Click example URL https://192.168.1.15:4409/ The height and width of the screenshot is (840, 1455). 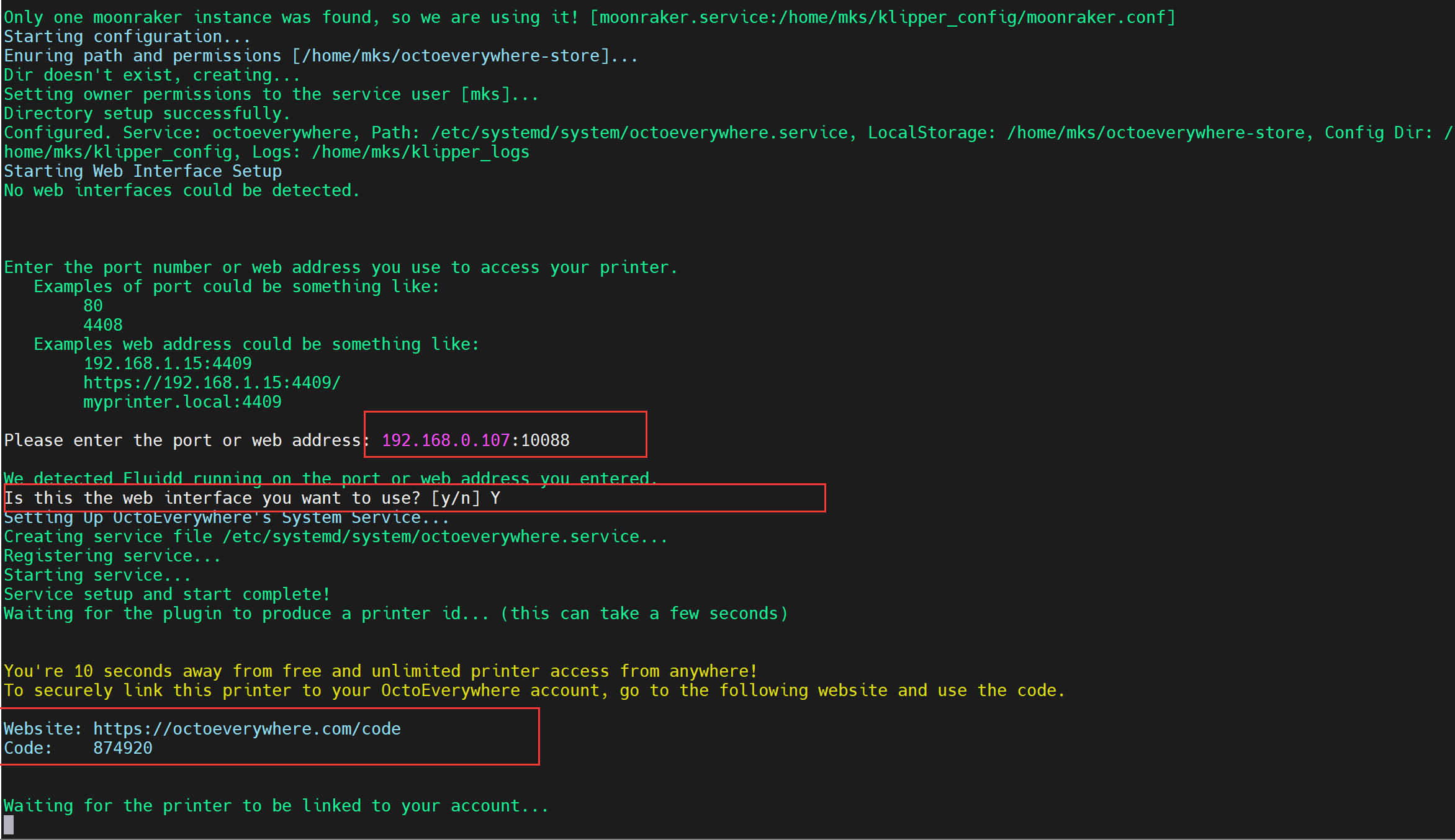[x=212, y=383]
